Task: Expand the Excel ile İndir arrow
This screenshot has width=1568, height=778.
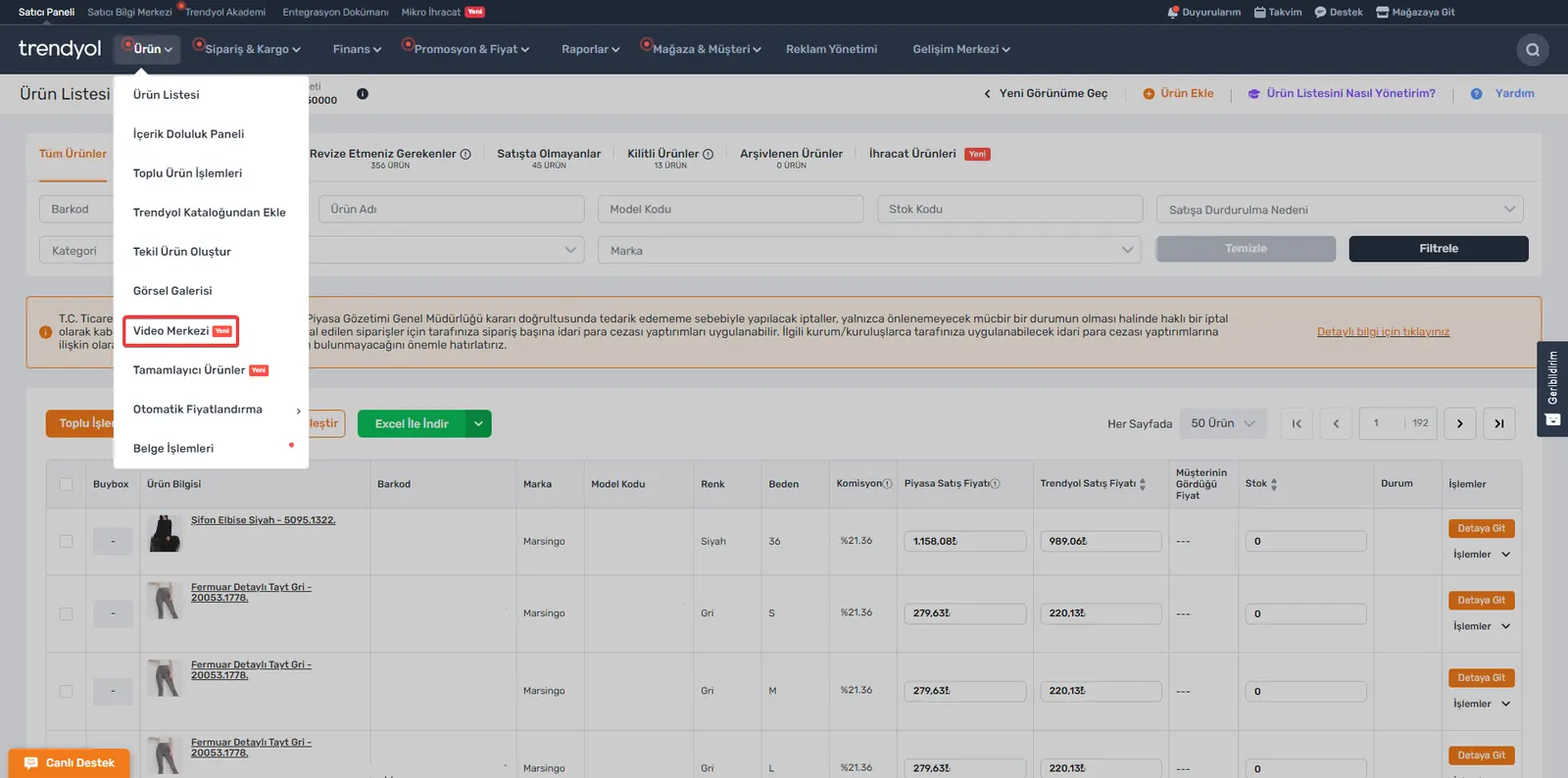Action: [x=478, y=423]
